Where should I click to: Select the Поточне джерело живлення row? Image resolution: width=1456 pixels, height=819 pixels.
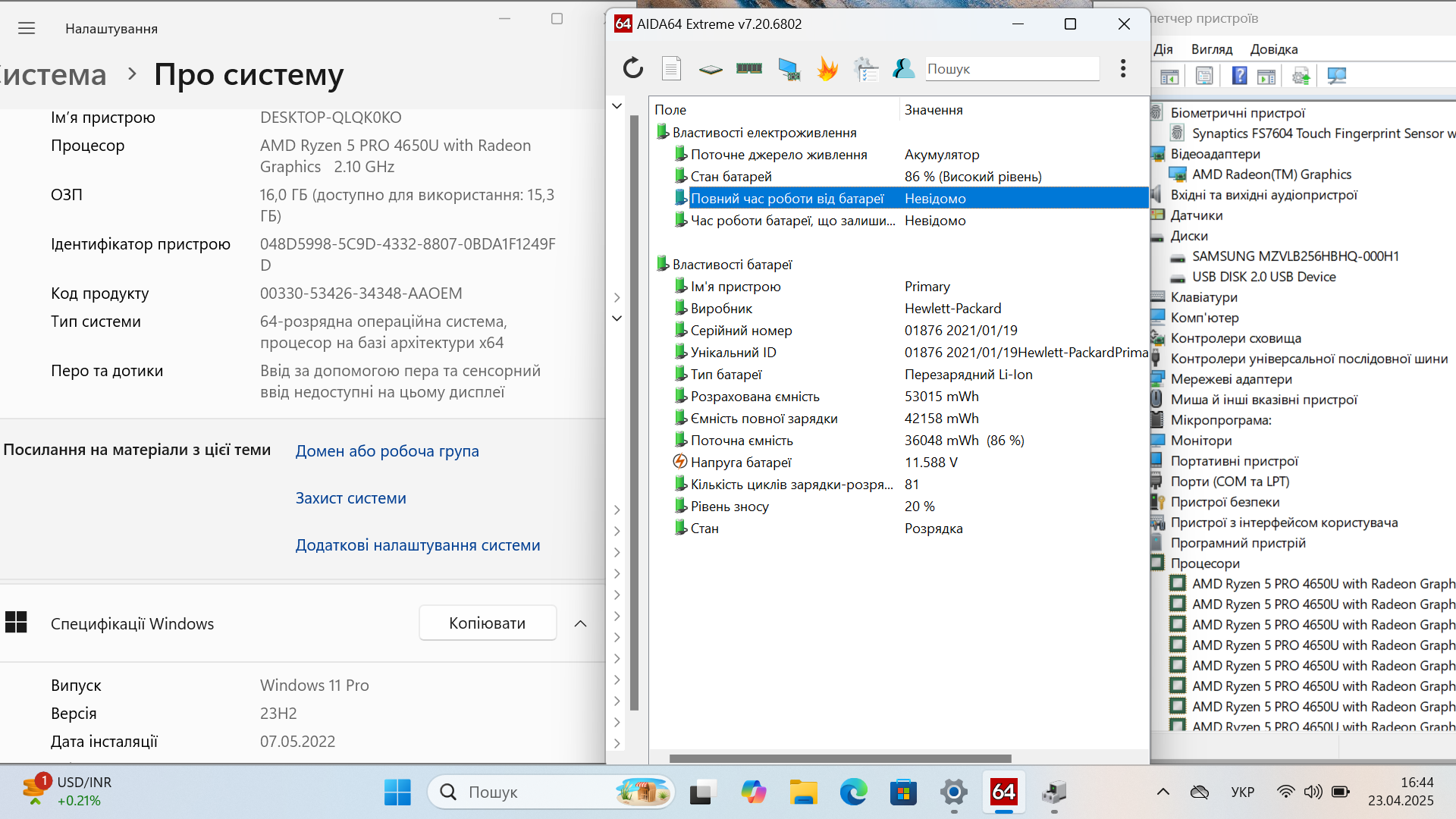pos(910,155)
